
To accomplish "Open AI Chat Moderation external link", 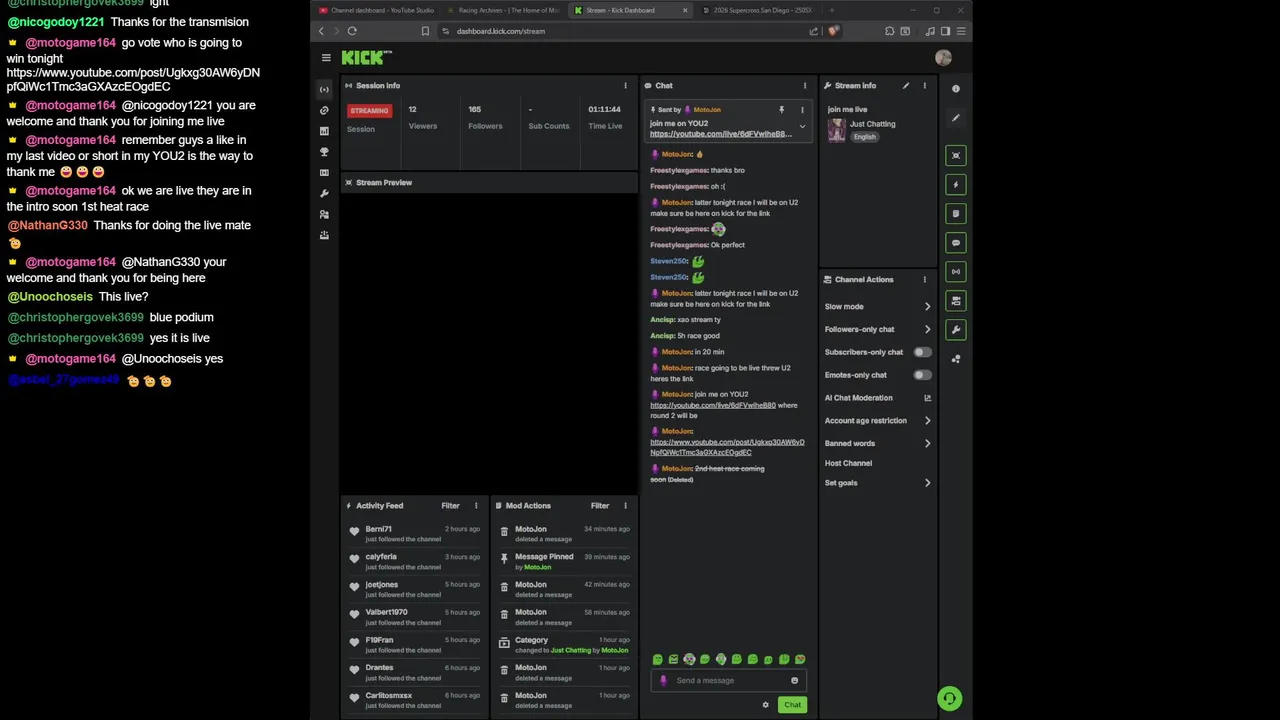I will (x=927, y=398).
